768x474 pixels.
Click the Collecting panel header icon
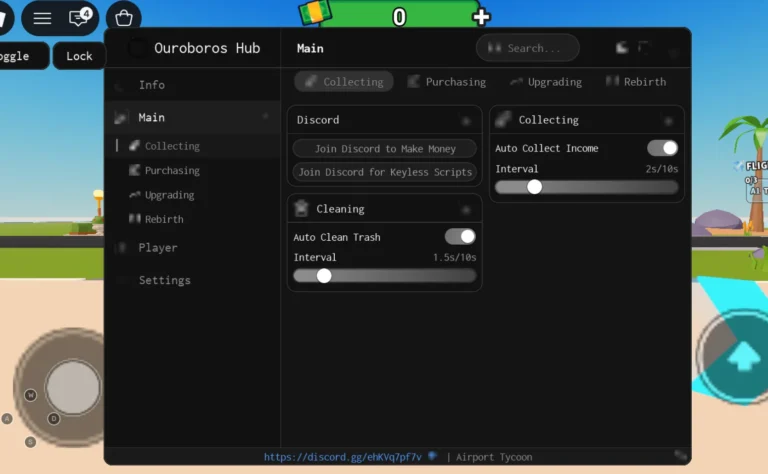coord(503,119)
